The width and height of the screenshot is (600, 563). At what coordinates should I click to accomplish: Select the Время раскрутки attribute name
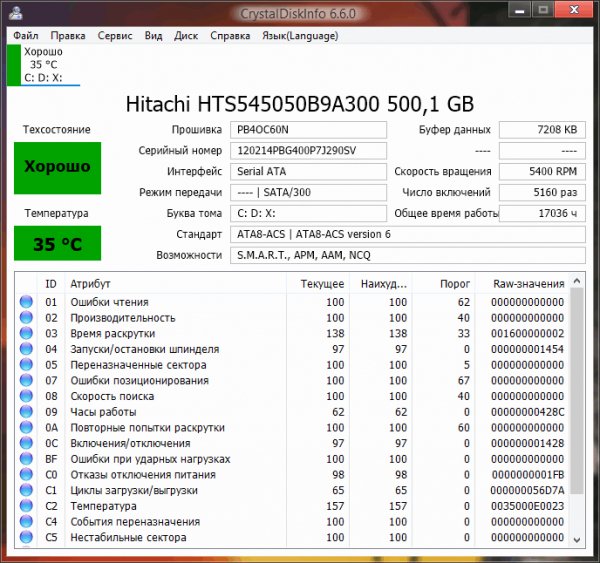113,333
